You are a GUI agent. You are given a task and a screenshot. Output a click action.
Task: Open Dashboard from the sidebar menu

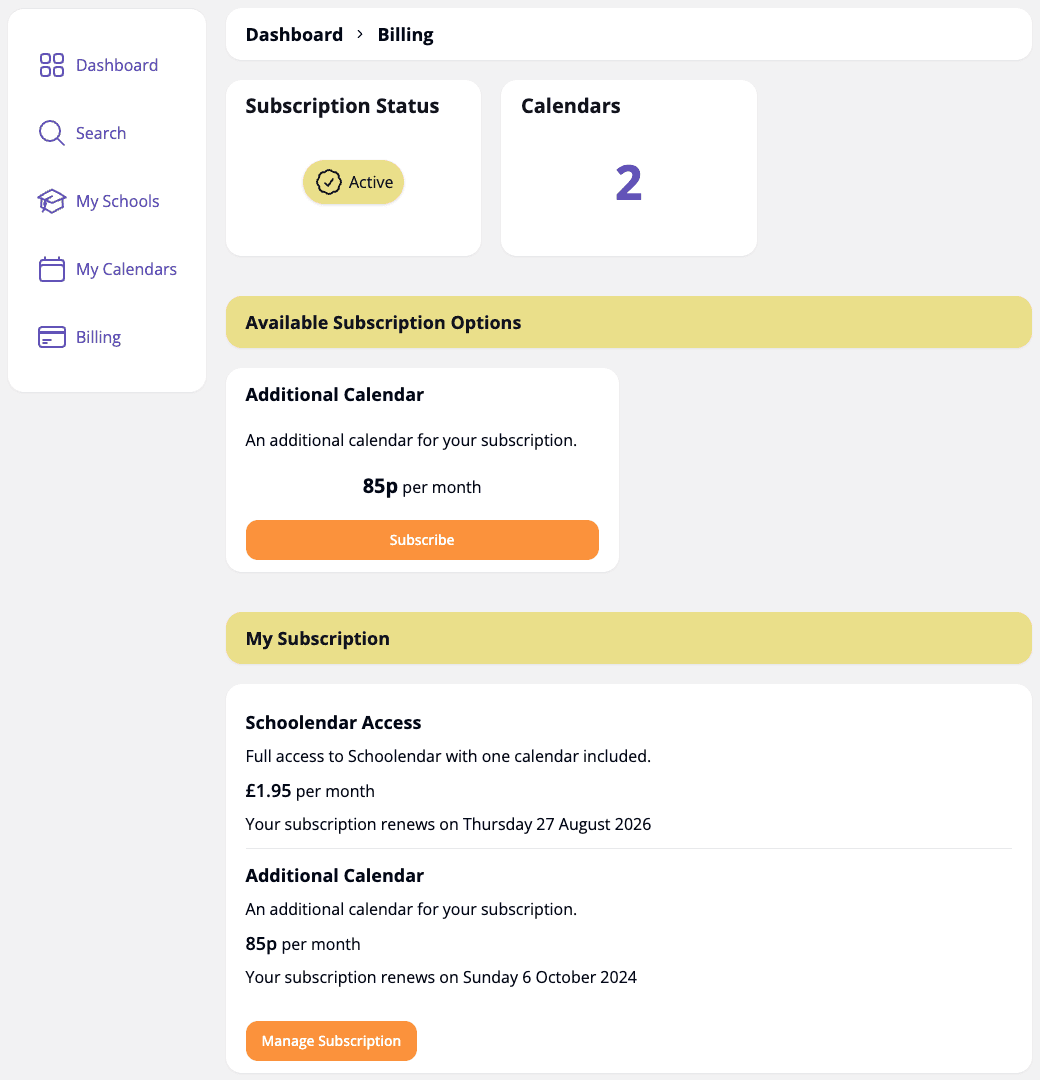[117, 66]
